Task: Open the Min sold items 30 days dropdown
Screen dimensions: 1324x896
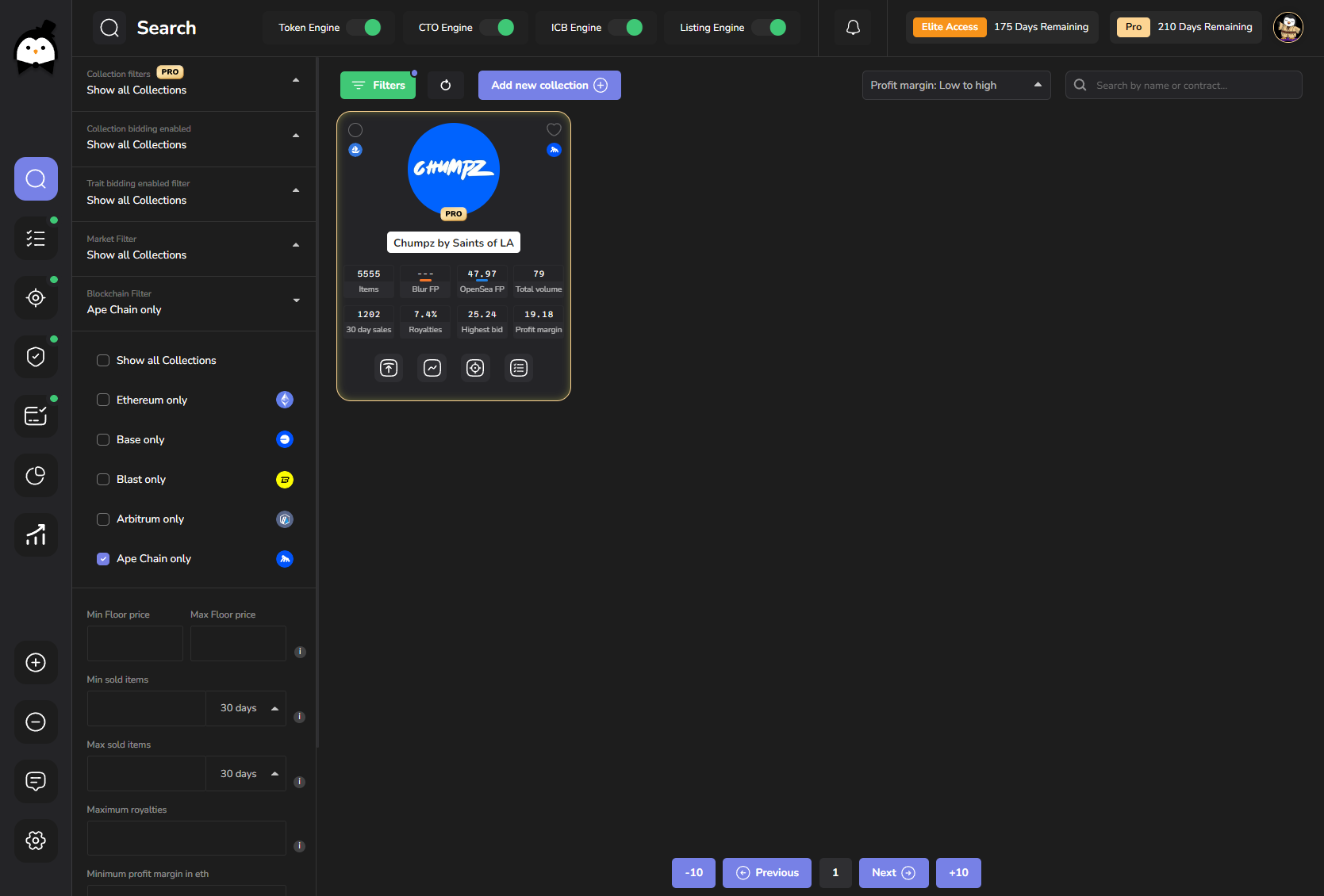Action: [246, 708]
